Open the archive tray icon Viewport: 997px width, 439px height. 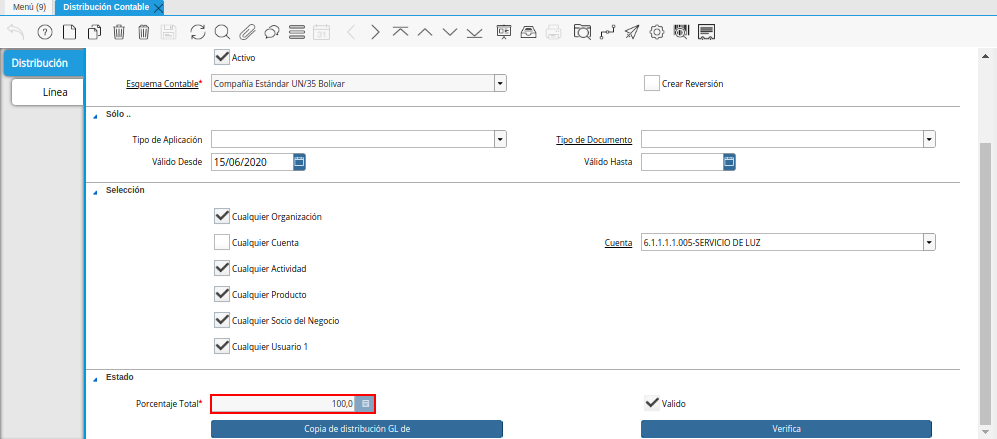[528, 32]
